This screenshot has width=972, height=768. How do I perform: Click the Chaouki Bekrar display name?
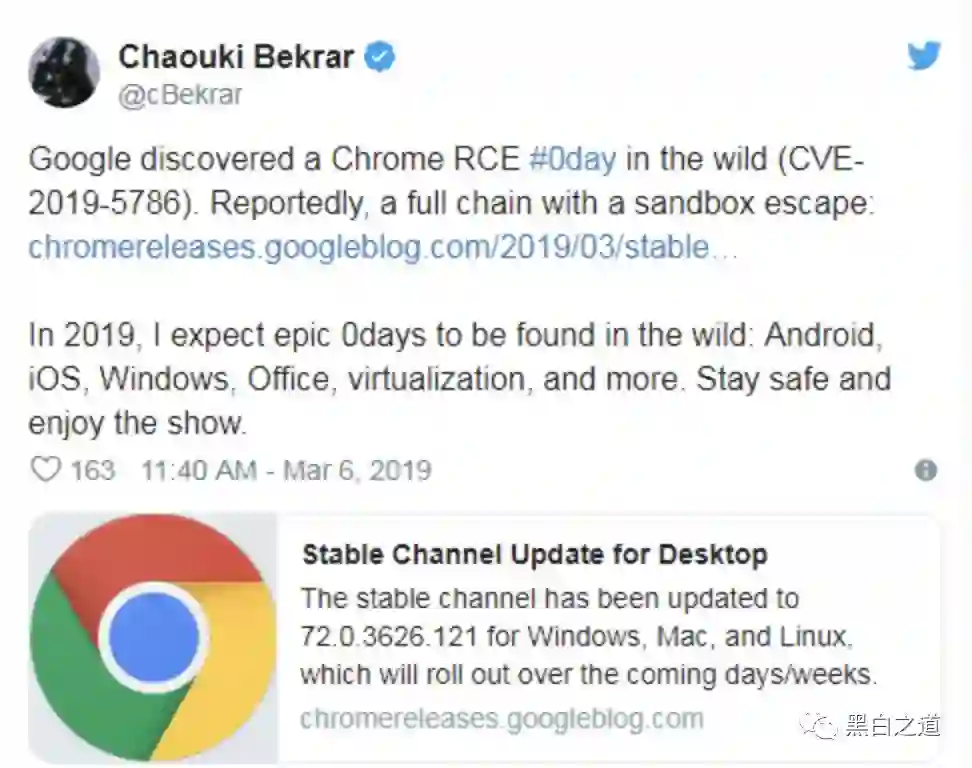236,57
